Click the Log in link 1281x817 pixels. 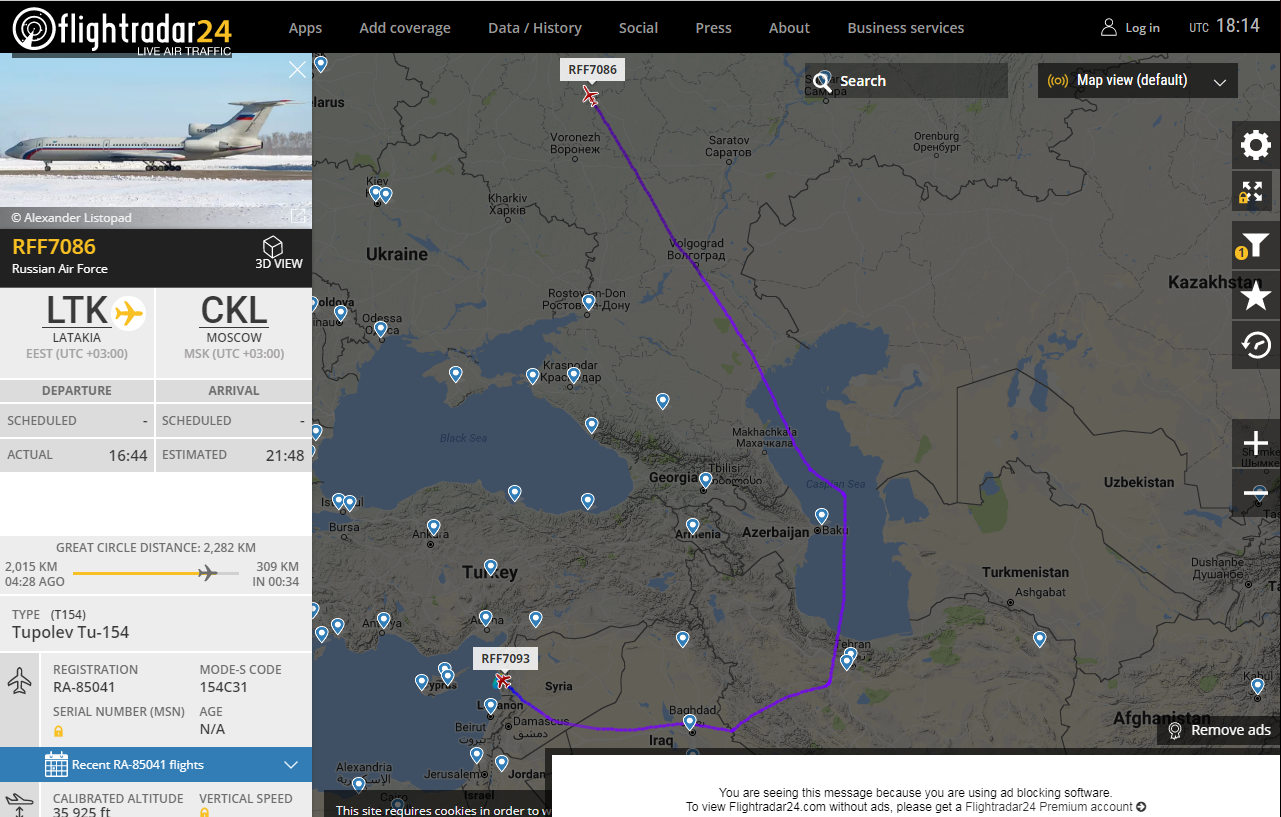click(1131, 28)
